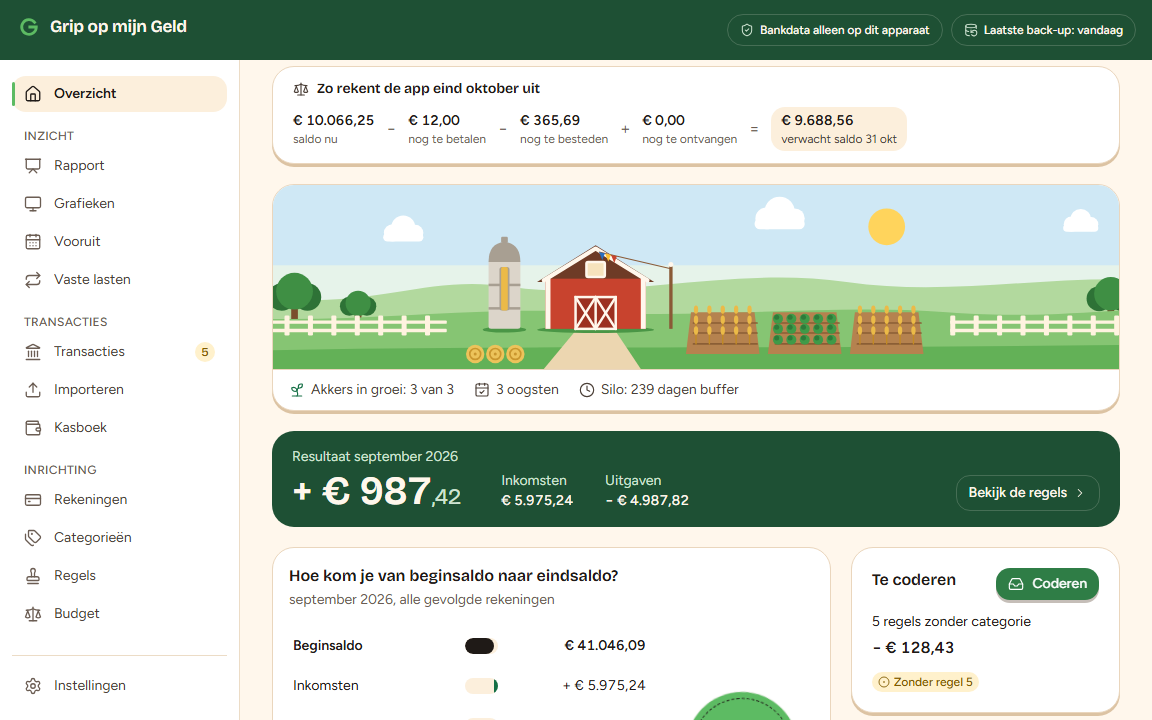Click the Grafieken monitor icon
This screenshot has height=720, width=1152.
tap(33, 204)
